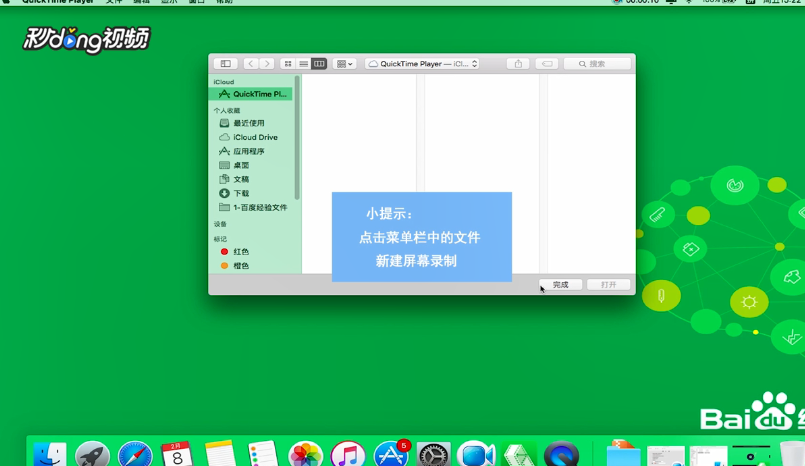805x466 pixels.
Task: Go back with the left chevron button
Action: tap(251, 64)
